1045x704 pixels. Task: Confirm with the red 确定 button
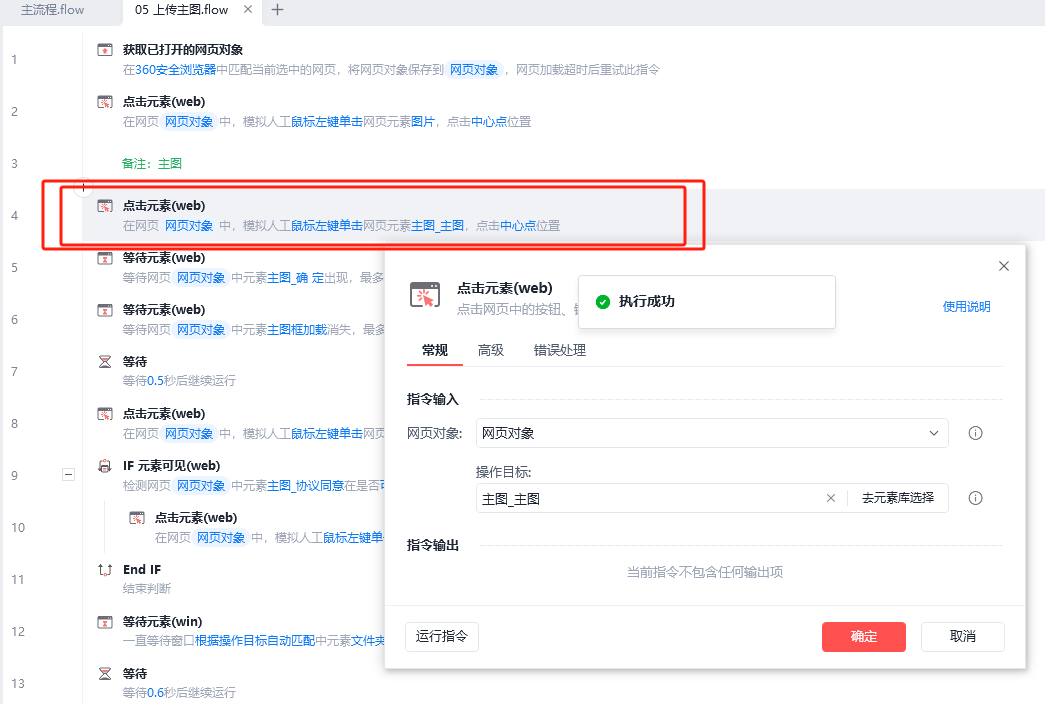click(x=864, y=637)
